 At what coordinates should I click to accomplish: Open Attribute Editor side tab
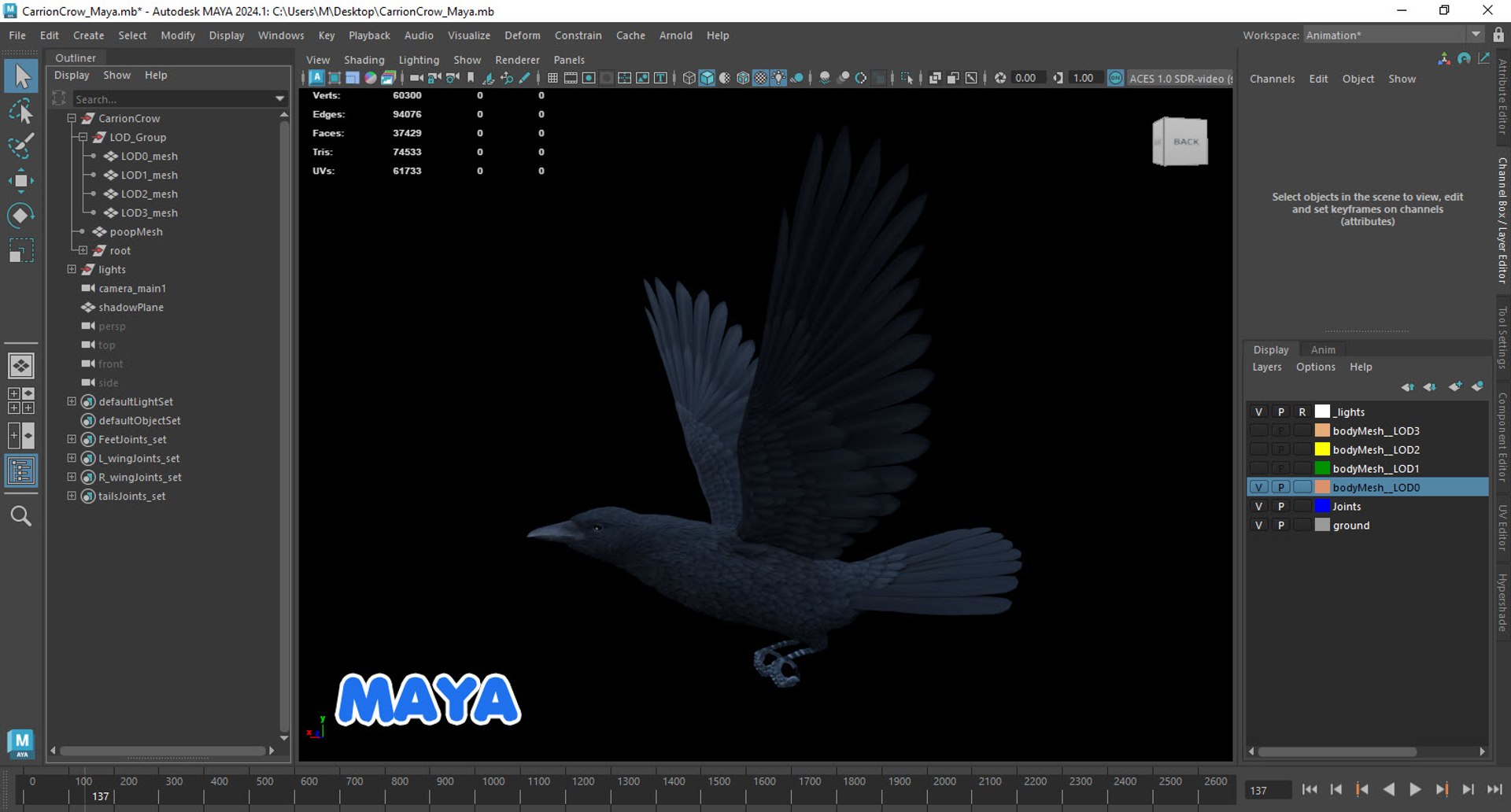[1502, 98]
